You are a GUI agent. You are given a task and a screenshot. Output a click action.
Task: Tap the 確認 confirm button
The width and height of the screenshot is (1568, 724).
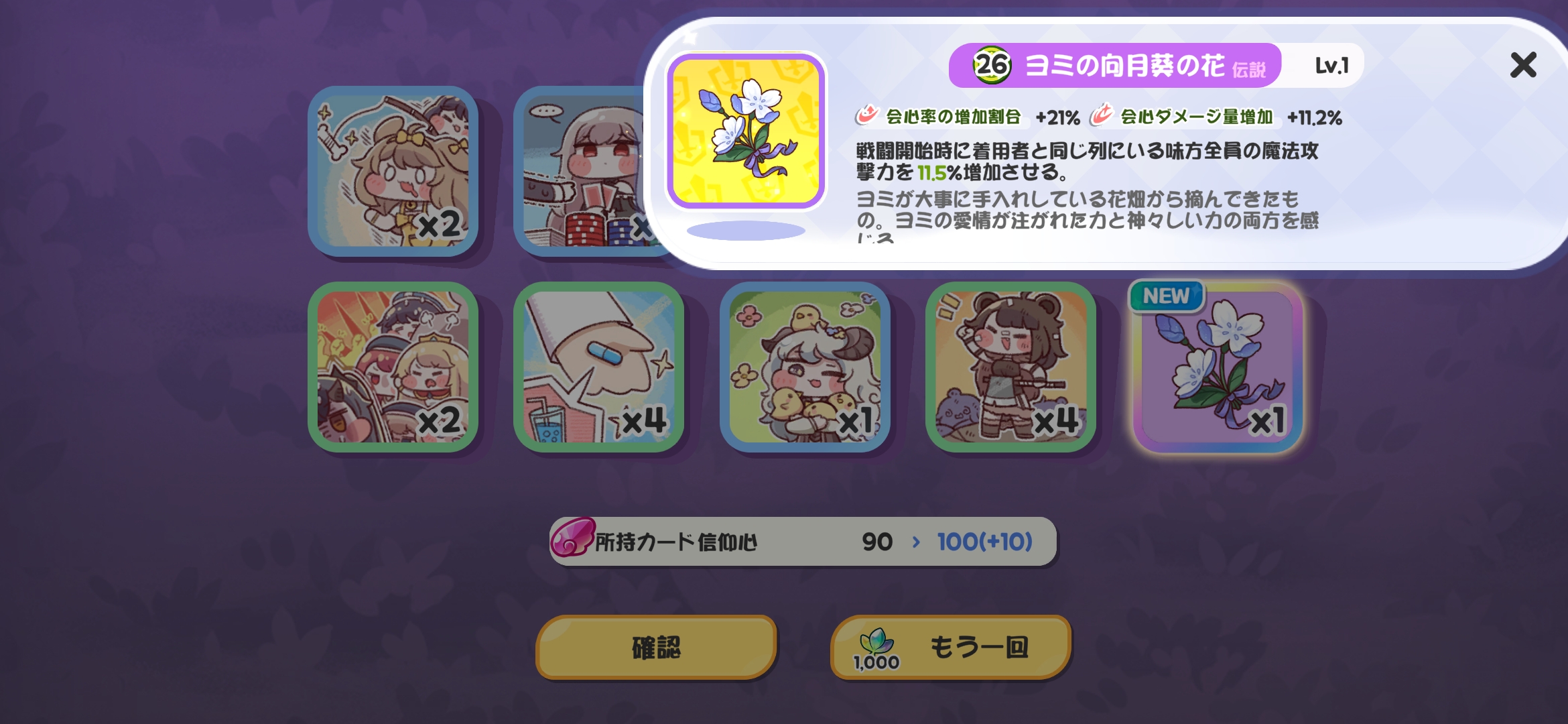(656, 647)
